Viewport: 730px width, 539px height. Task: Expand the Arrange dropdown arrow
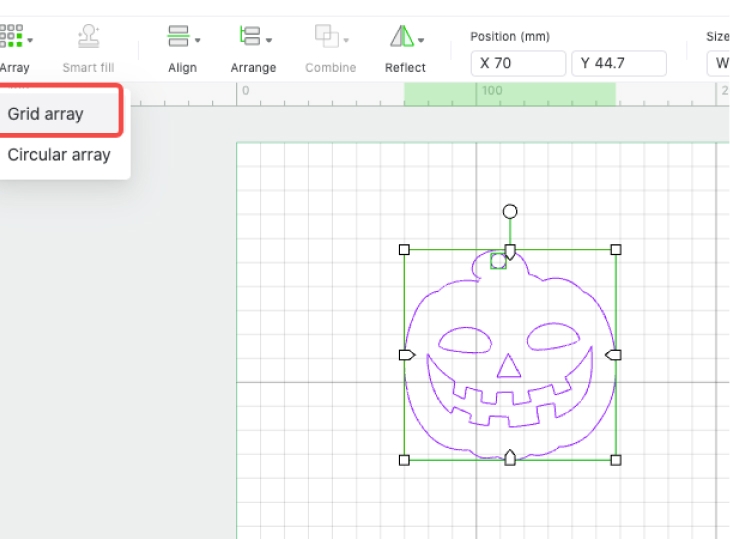[270, 41]
